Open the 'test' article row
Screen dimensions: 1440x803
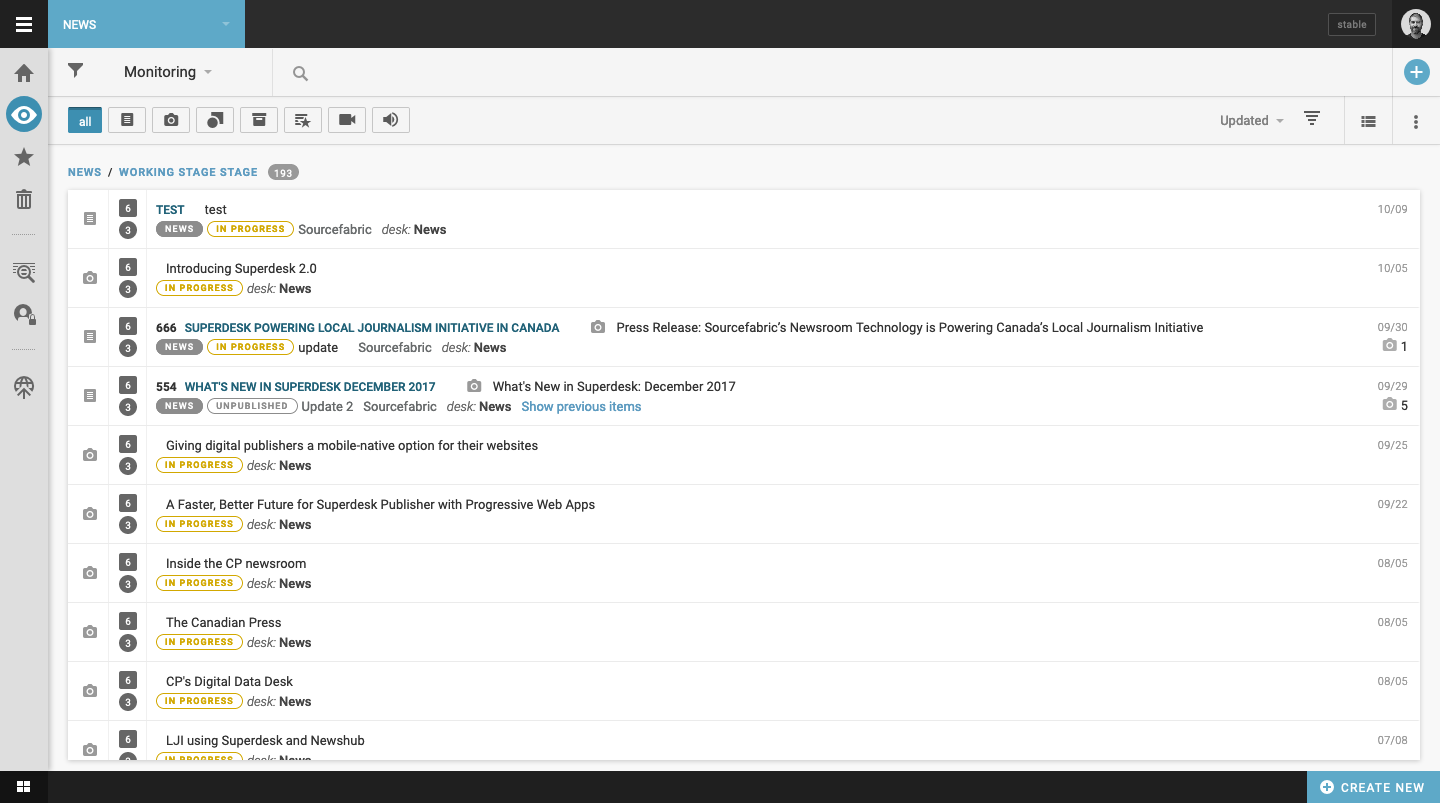(744, 219)
